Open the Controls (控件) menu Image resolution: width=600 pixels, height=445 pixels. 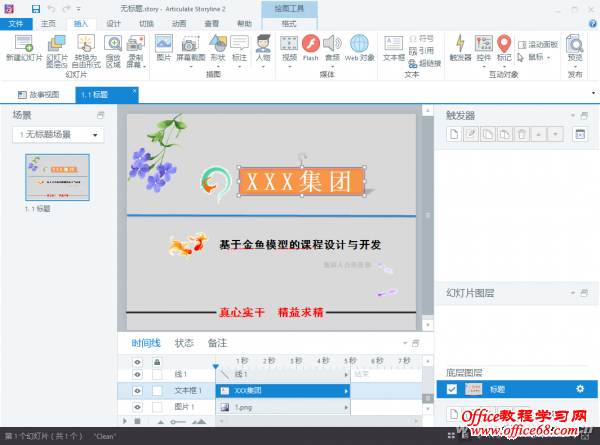(x=484, y=51)
